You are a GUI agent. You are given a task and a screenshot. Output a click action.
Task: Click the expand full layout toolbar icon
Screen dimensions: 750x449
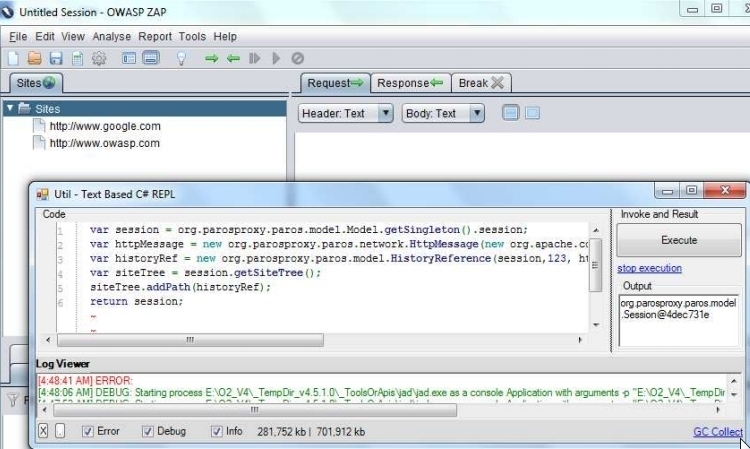pyautogui.click(x=150, y=59)
